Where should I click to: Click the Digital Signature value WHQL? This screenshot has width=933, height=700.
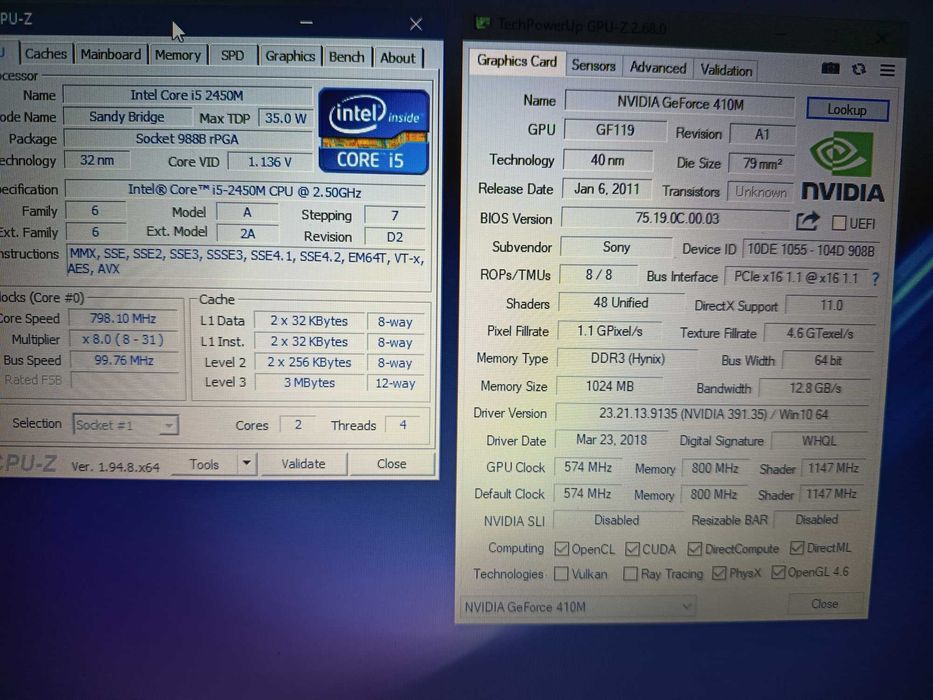(819, 441)
